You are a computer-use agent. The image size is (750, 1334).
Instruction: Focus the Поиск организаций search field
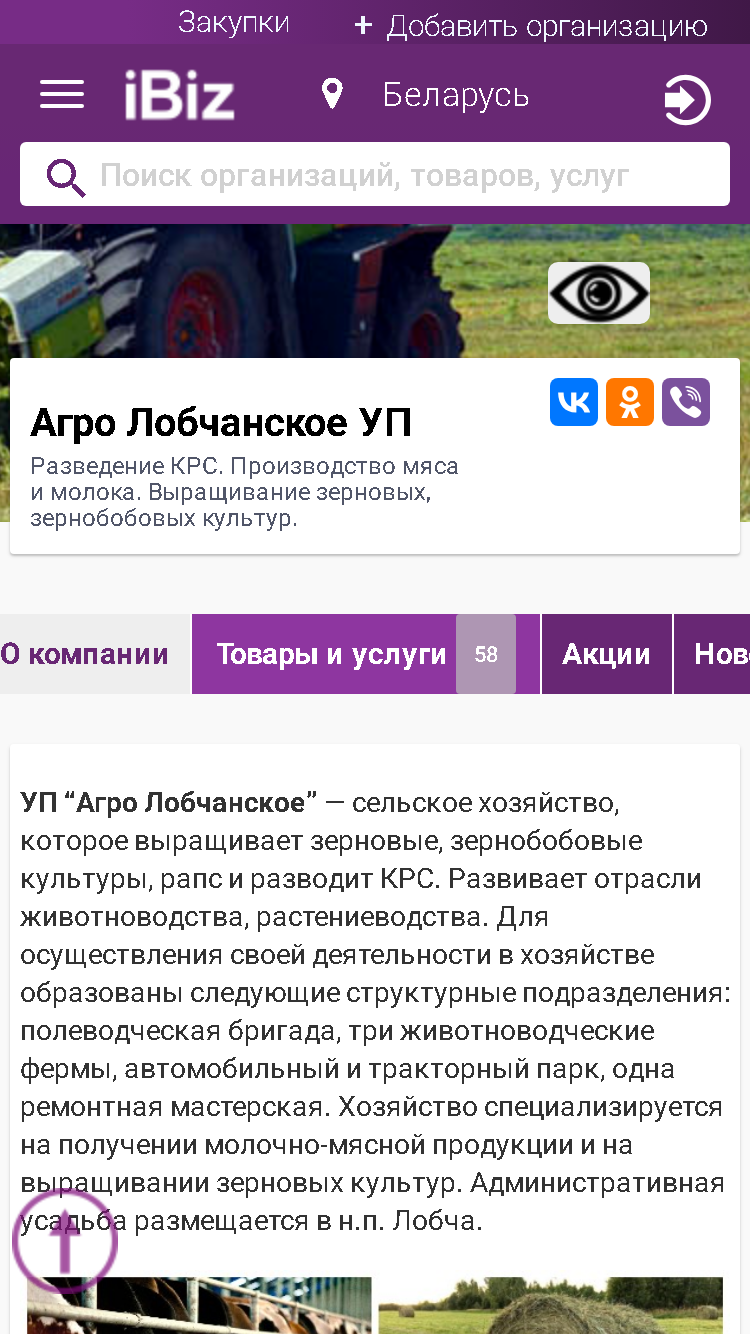tap(375, 174)
